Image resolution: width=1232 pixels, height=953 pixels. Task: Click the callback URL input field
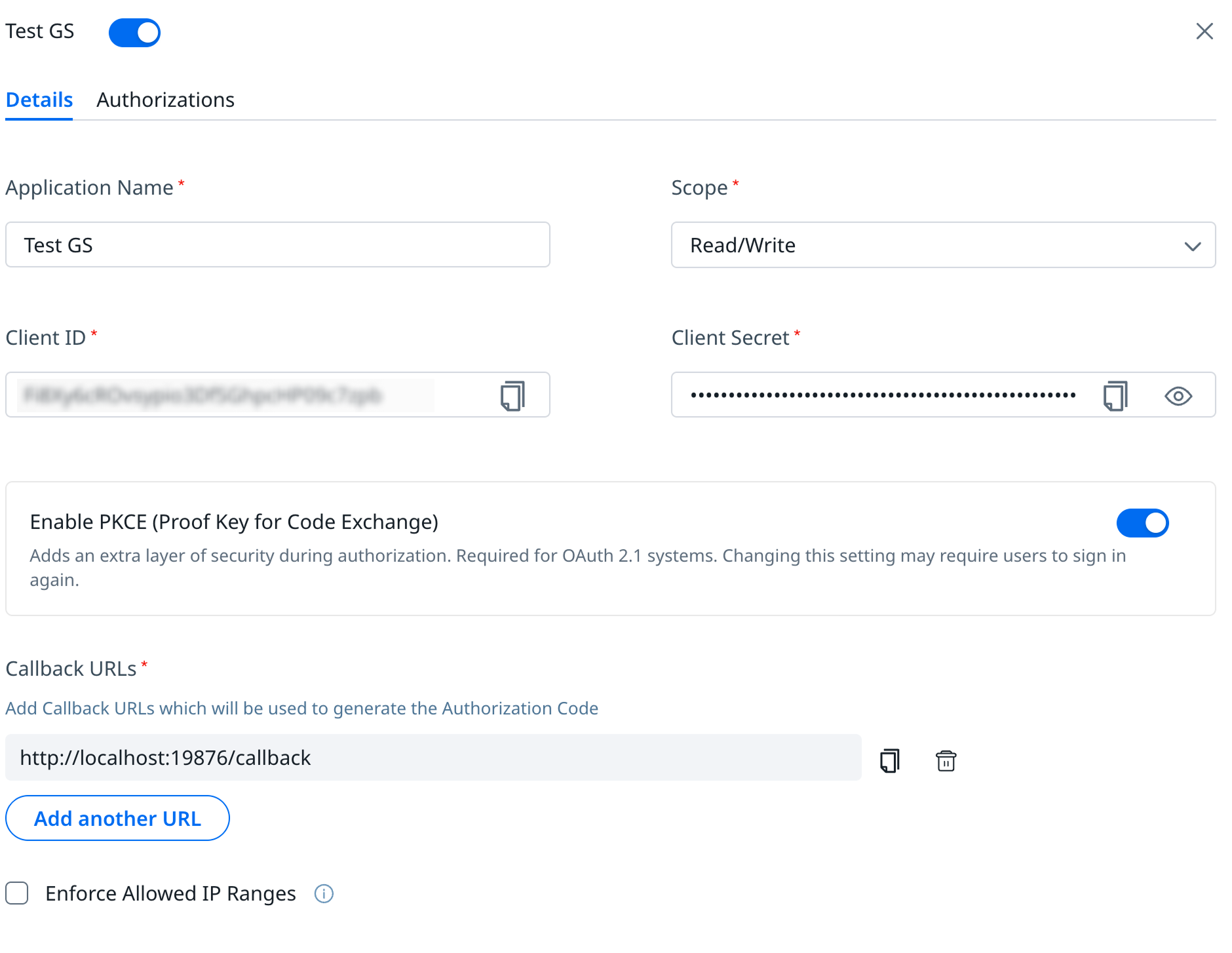tap(433, 757)
